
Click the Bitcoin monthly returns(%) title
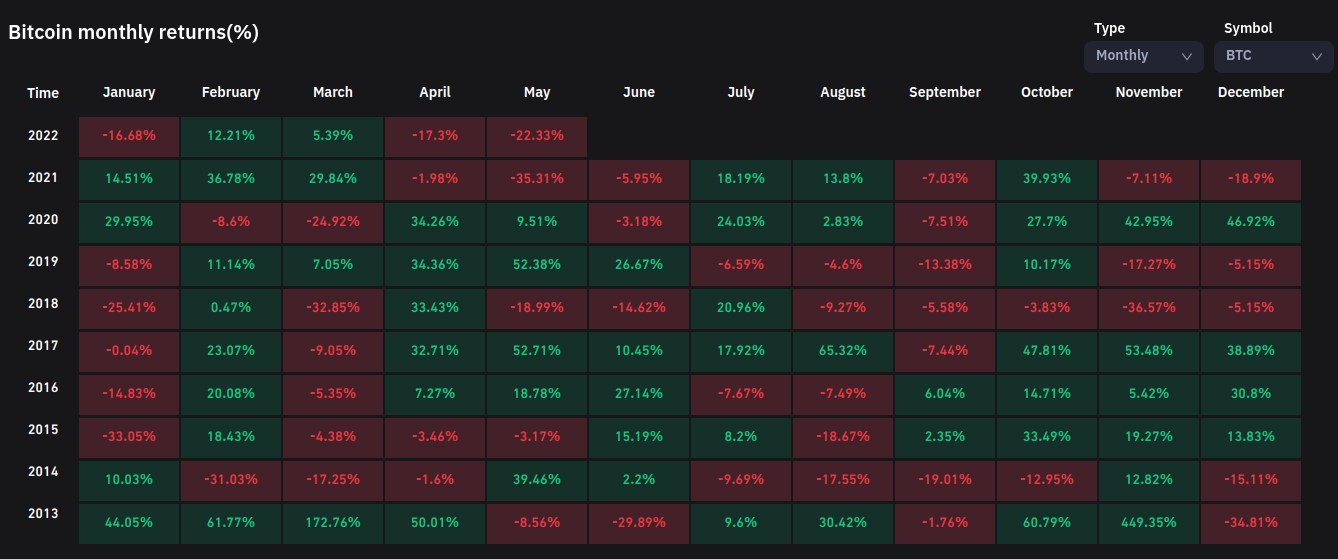click(x=134, y=32)
